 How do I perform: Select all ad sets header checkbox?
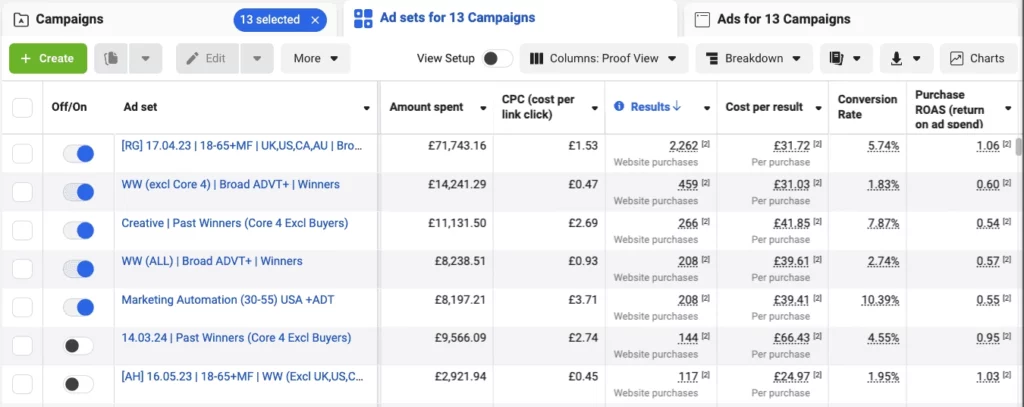pyautogui.click(x=22, y=108)
